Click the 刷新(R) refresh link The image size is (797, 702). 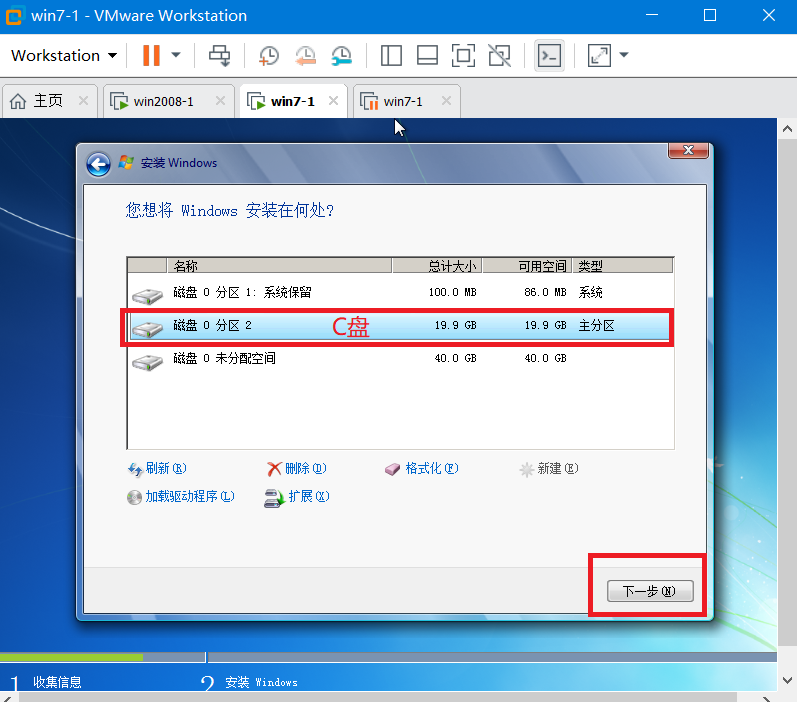[x=157, y=468]
